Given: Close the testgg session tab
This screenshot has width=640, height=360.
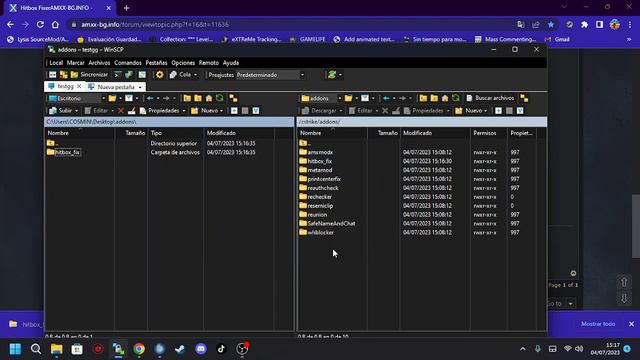Looking at the screenshot, I should coord(79,87).
